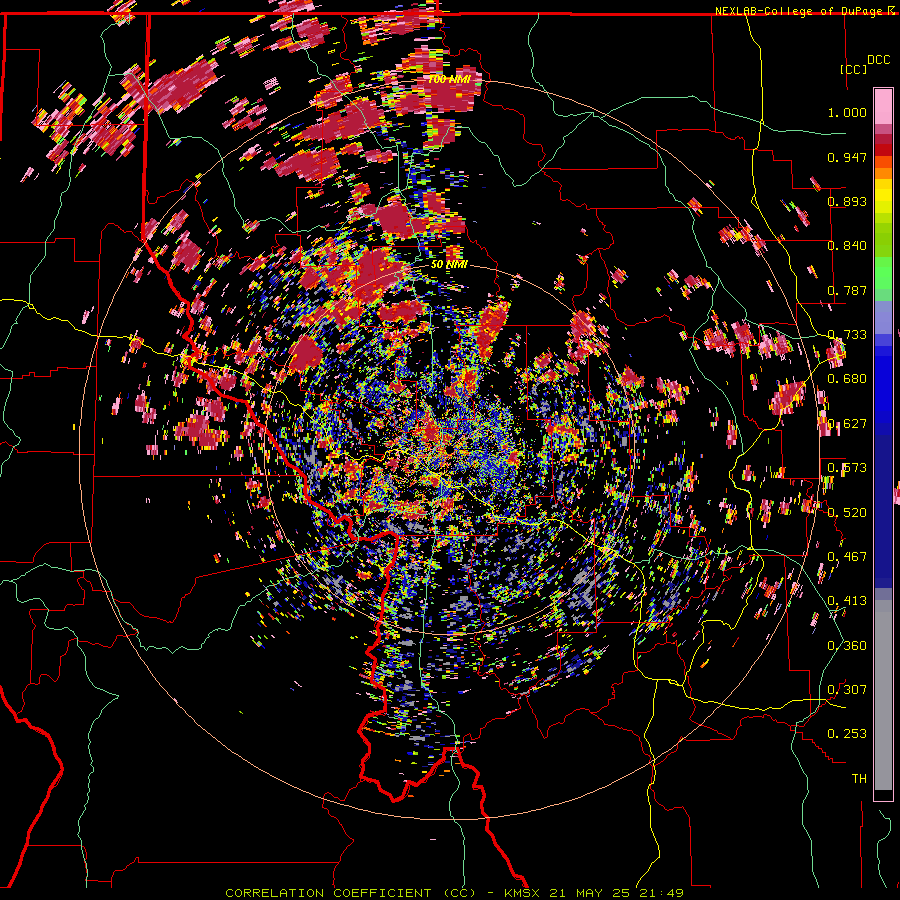Click the 0.467 scale value
The width and height of the screenshot is (900, 900).
tap(847, 557)
